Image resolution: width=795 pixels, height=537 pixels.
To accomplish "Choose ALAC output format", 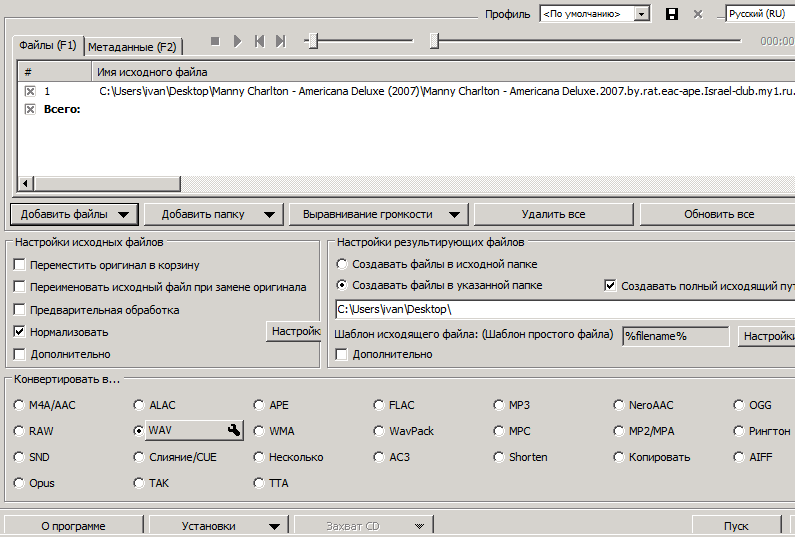I will point(139,405).
